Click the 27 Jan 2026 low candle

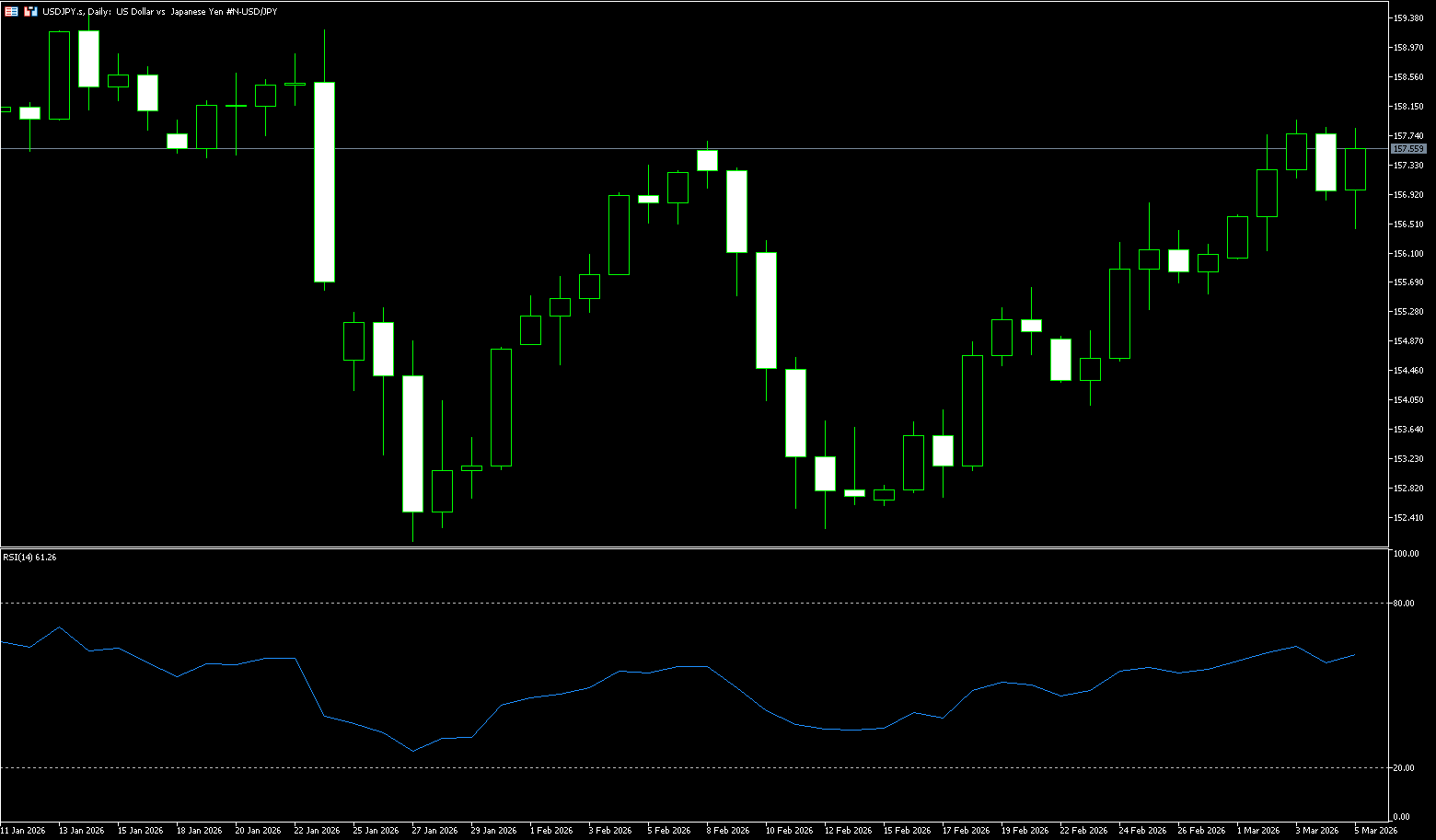pos(412,443)
